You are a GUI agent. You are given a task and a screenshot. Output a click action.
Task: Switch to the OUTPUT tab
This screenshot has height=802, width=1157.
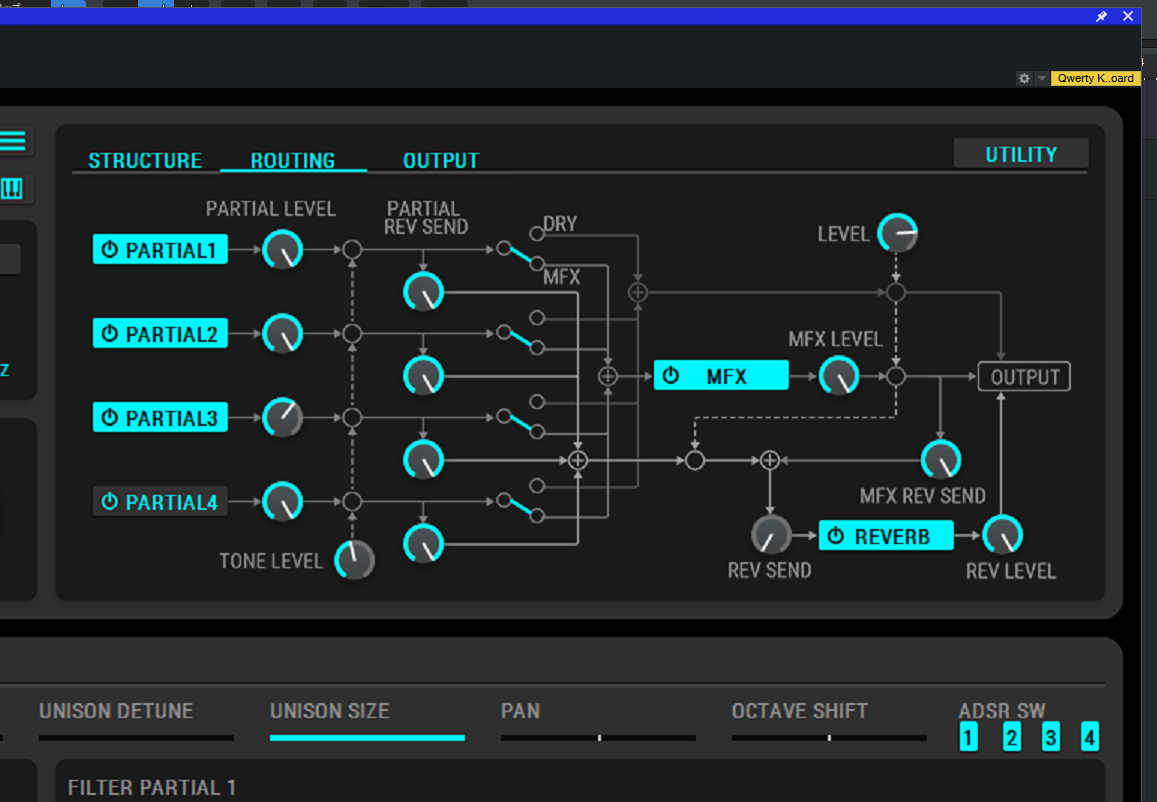pos(440,160)
